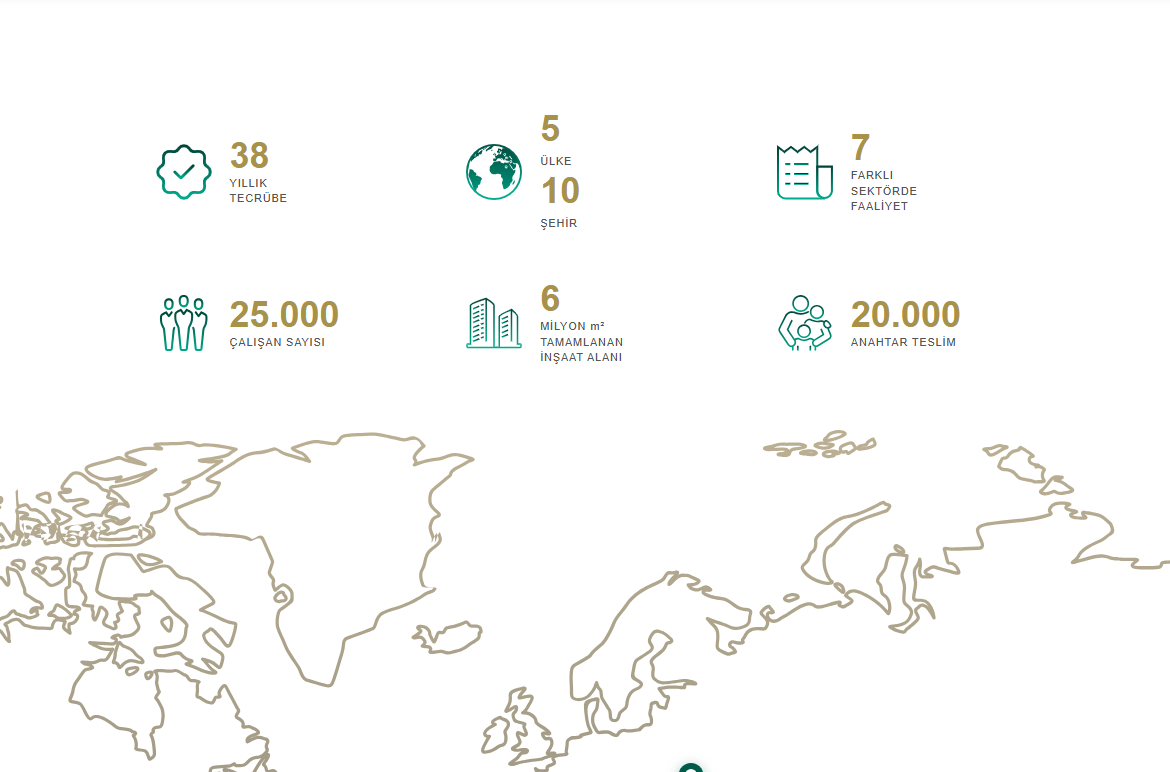1170x772 pixels.
Task: Click the number 6 million m² figure
Action: click(550, 299)
